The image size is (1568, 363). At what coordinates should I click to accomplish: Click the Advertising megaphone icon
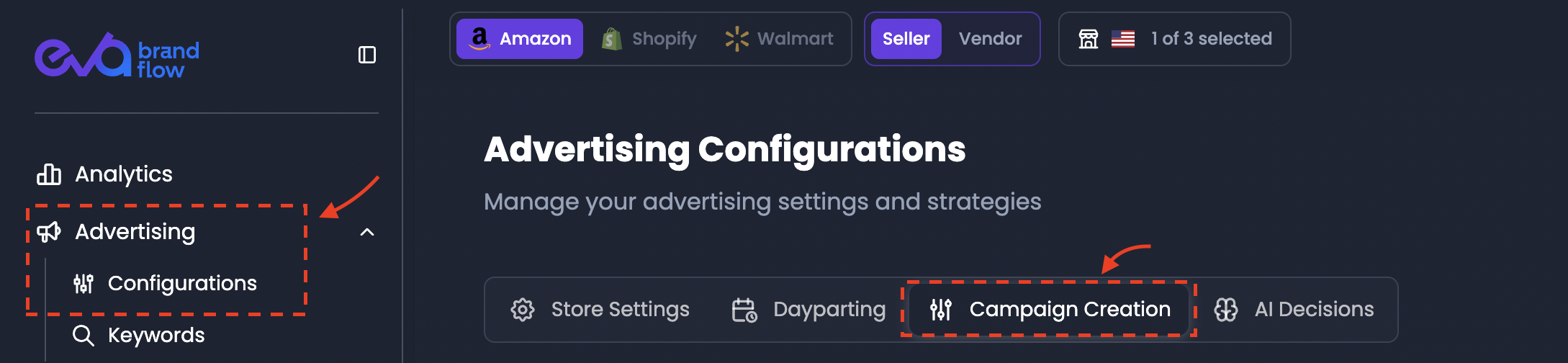(49, 232)
